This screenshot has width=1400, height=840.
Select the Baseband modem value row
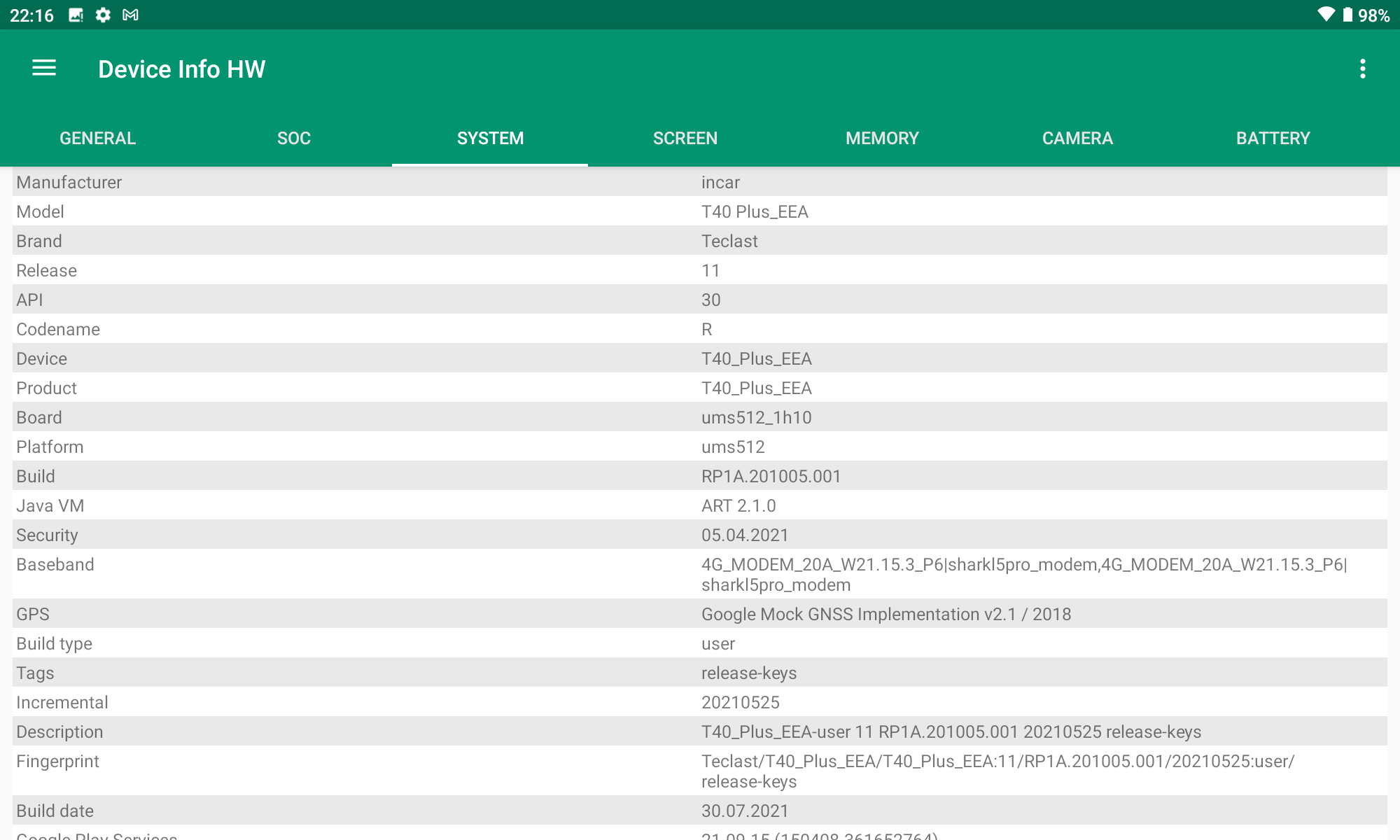(x=1024, y=574)
